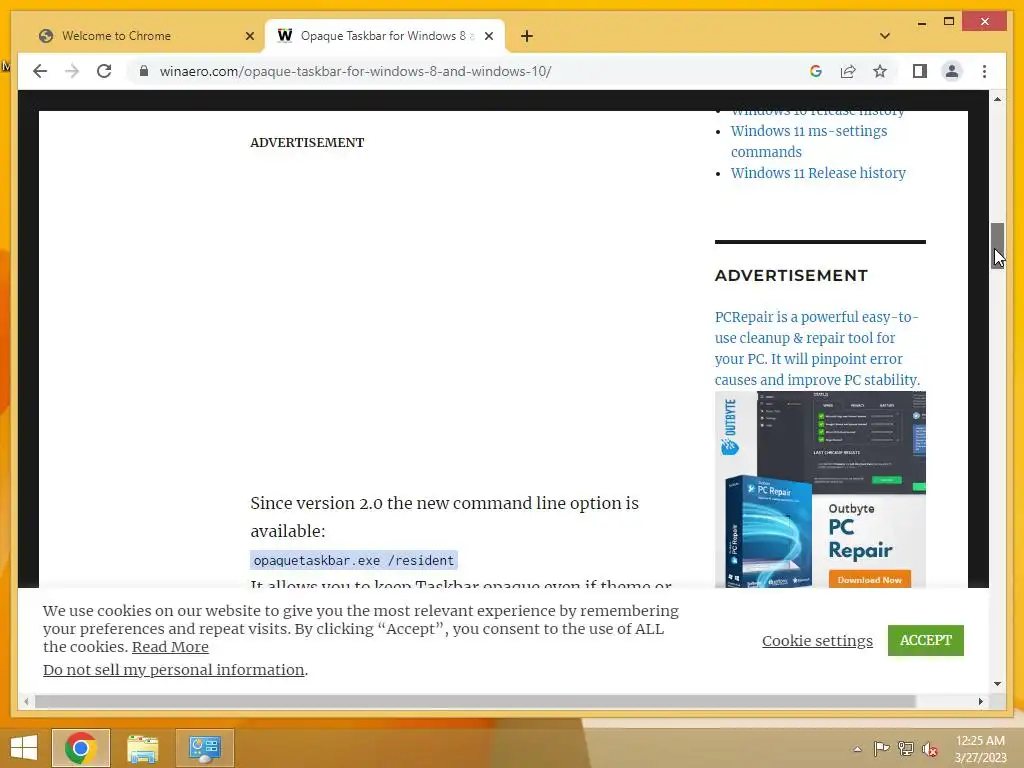Screen dimensions: 1024x768
Task: Click the scroll left arrow
Action: [25, 701]
